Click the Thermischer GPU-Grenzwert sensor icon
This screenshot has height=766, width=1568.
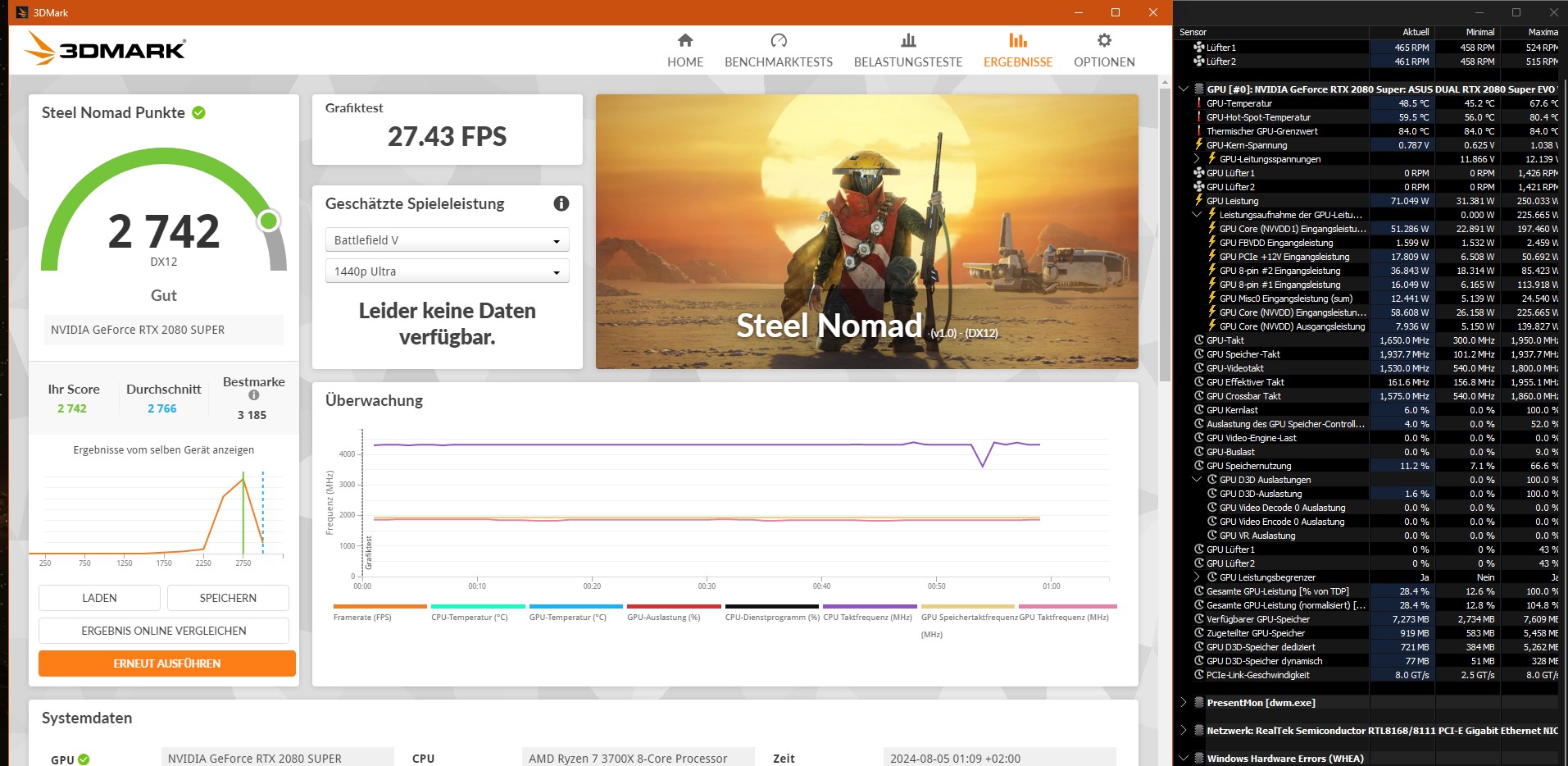[x=1198, y=131]
